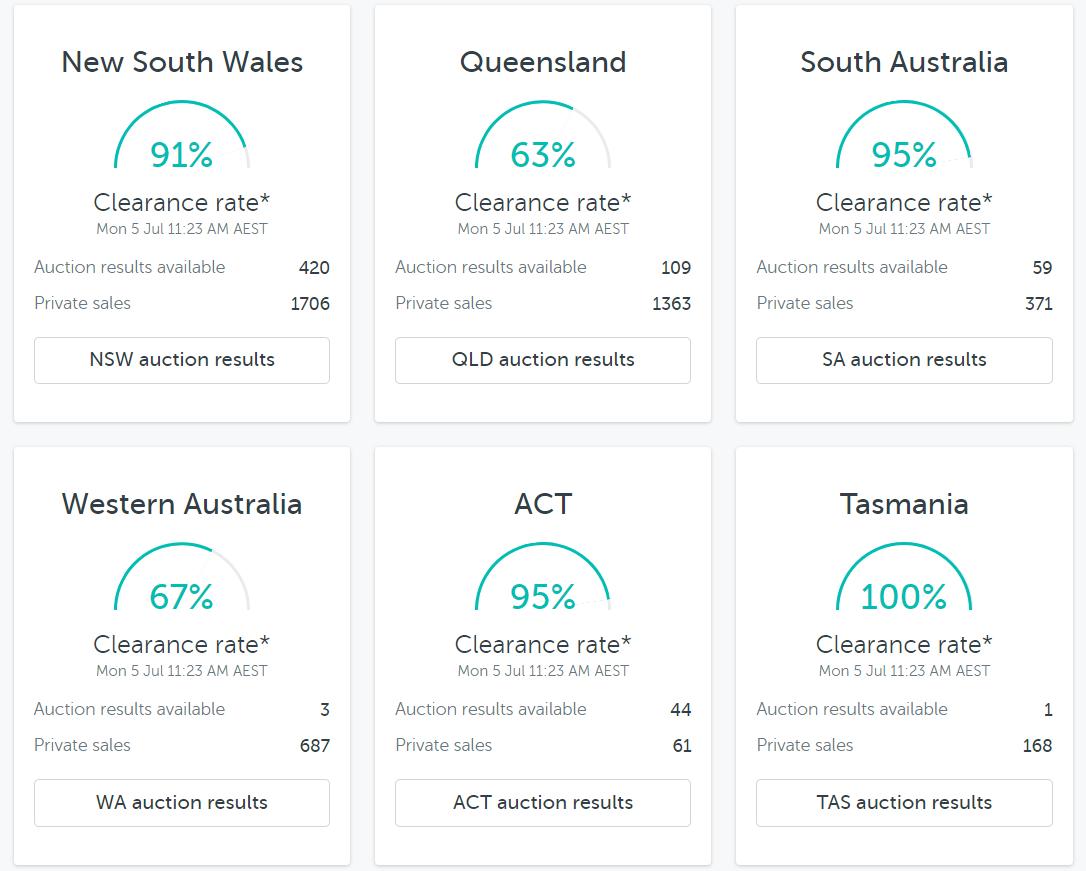Click Queensland 63% clearance gauge

[x=543, y=138]
